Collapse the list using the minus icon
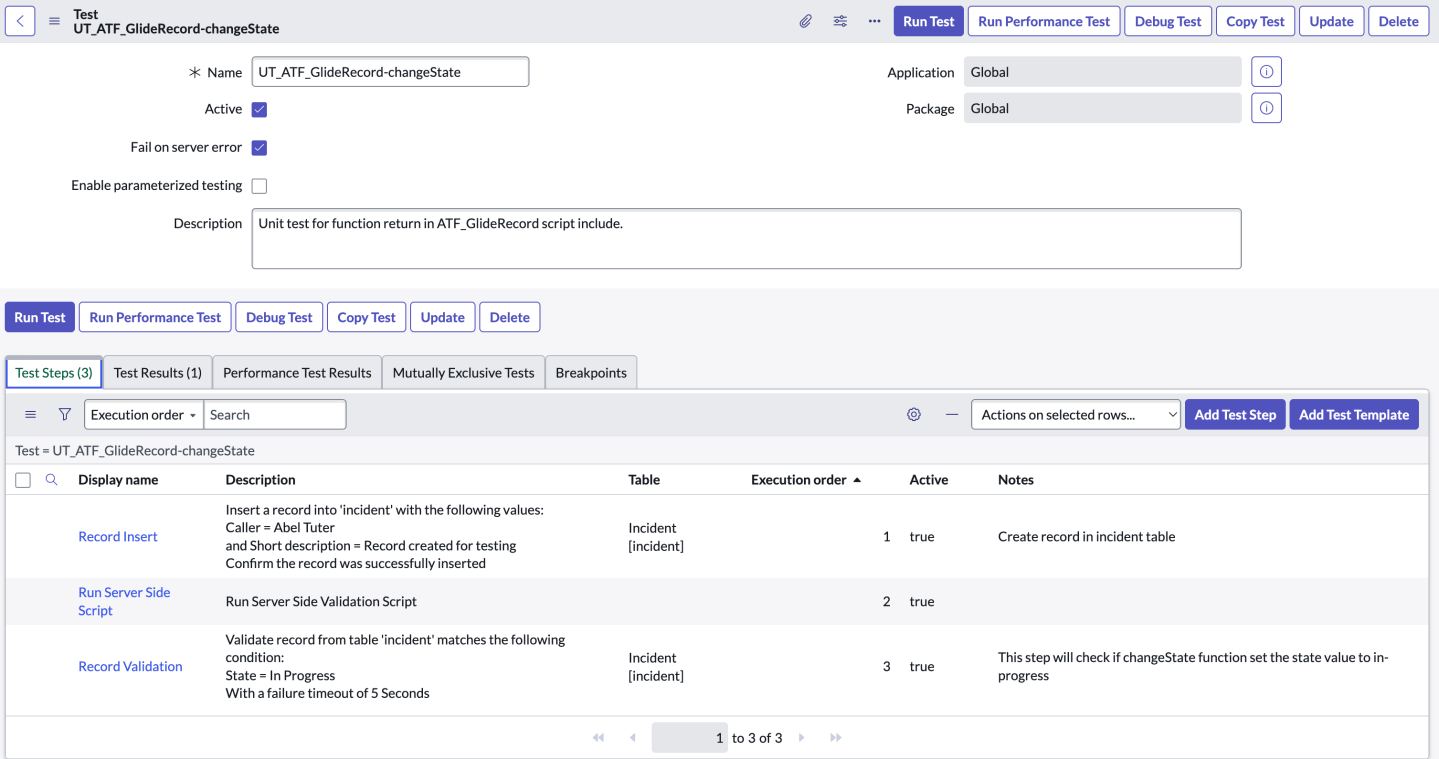The image size is (1439, 759). pos(951,414)
